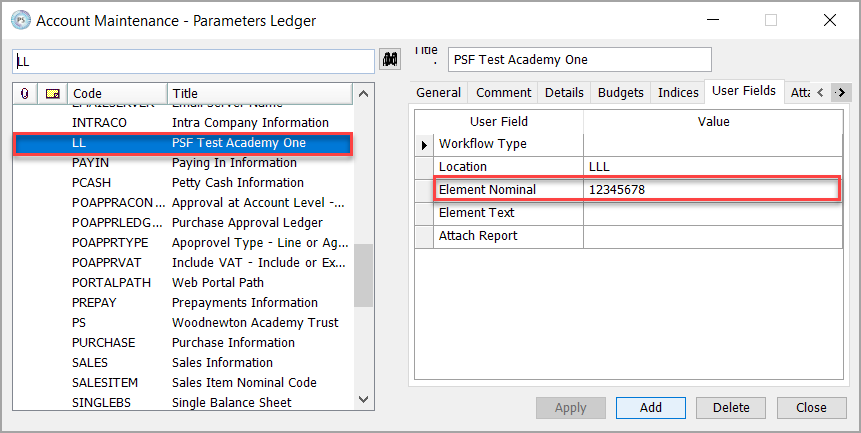Screen dimensions: 861x433
Task: Switch to the Comment tab
Action: [503, 92]
